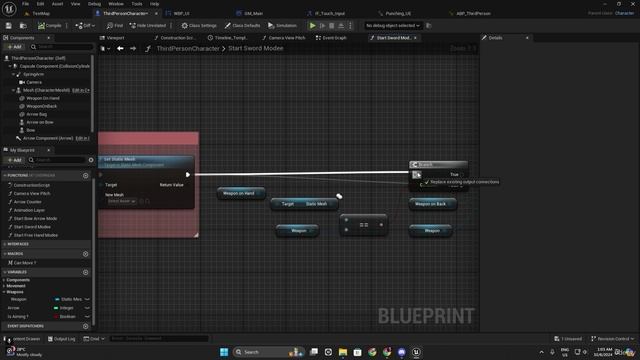Screen dimensions: 640x360
Task: Close the Details panel tab
Action: (x=527, y=38)
